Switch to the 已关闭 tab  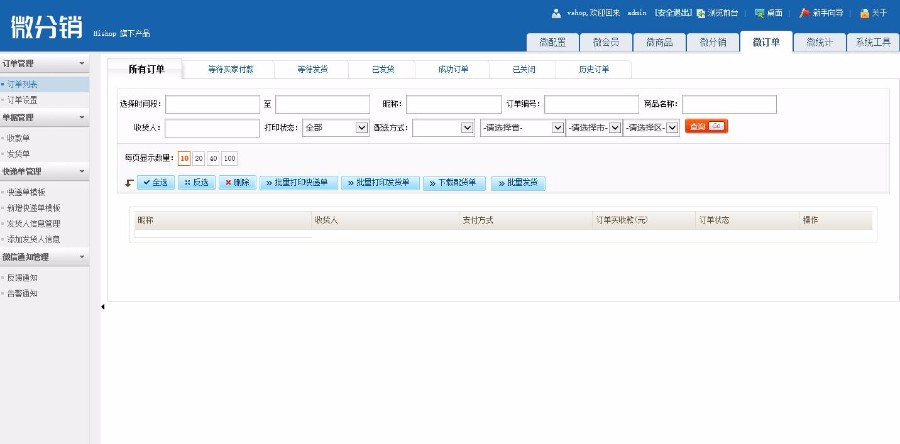coord(523,69)
